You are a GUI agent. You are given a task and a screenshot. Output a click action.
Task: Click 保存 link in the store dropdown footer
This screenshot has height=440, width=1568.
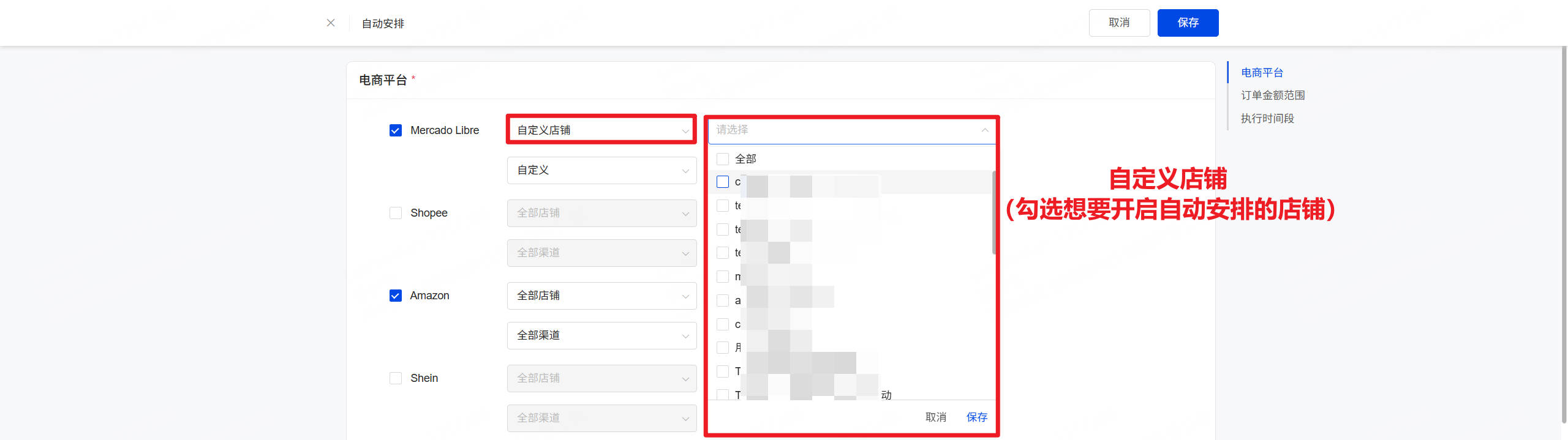(x=976, y=417)
